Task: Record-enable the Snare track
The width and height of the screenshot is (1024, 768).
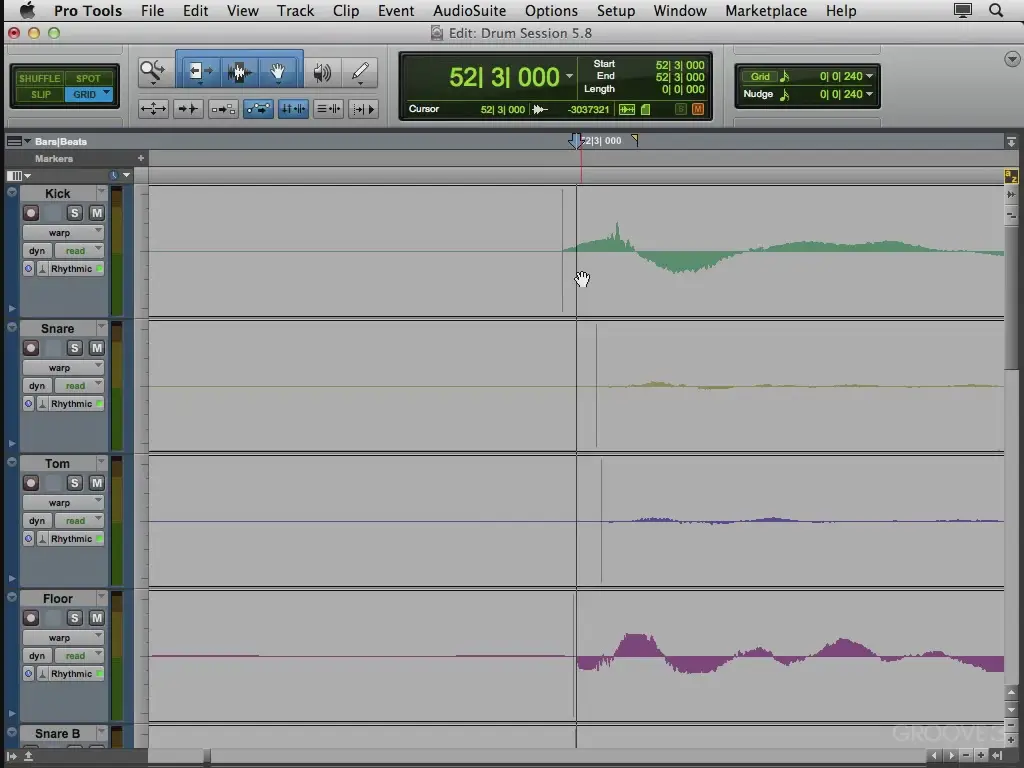Action: point(31,348)
